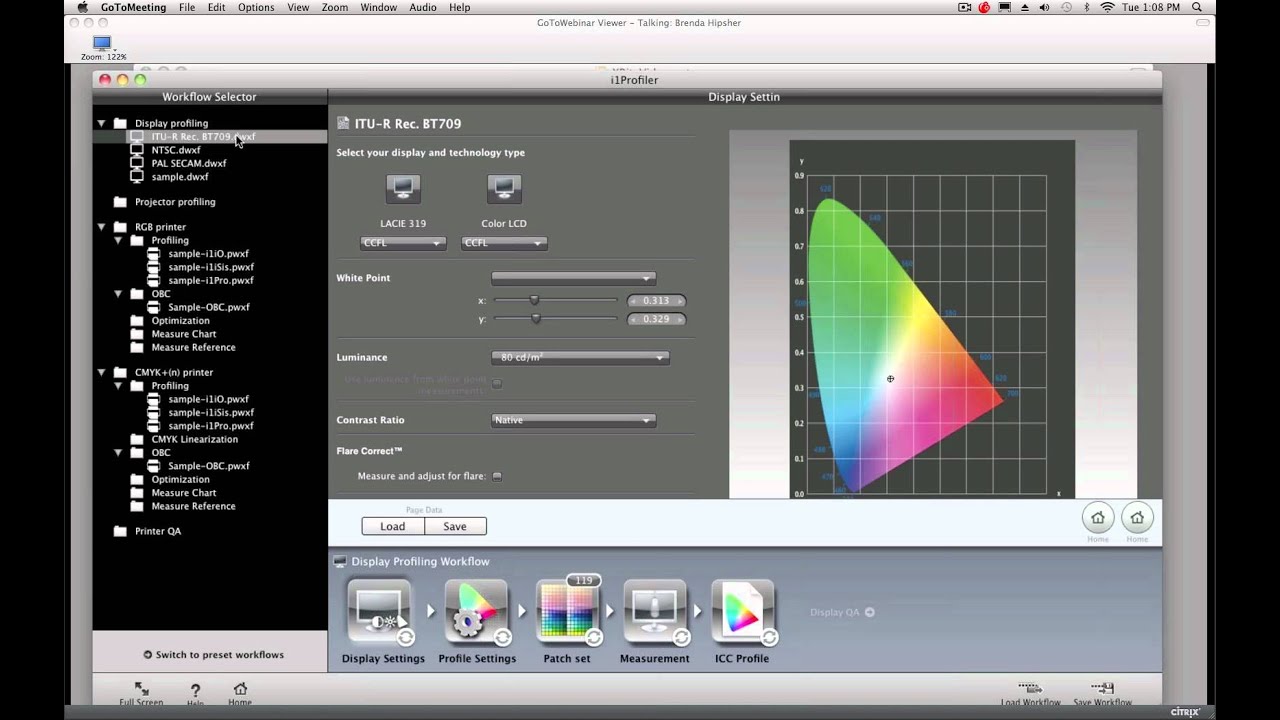Click the Display QA arrow icon
This screenshot has width=1280, height=720.
(x=869, y=612)
